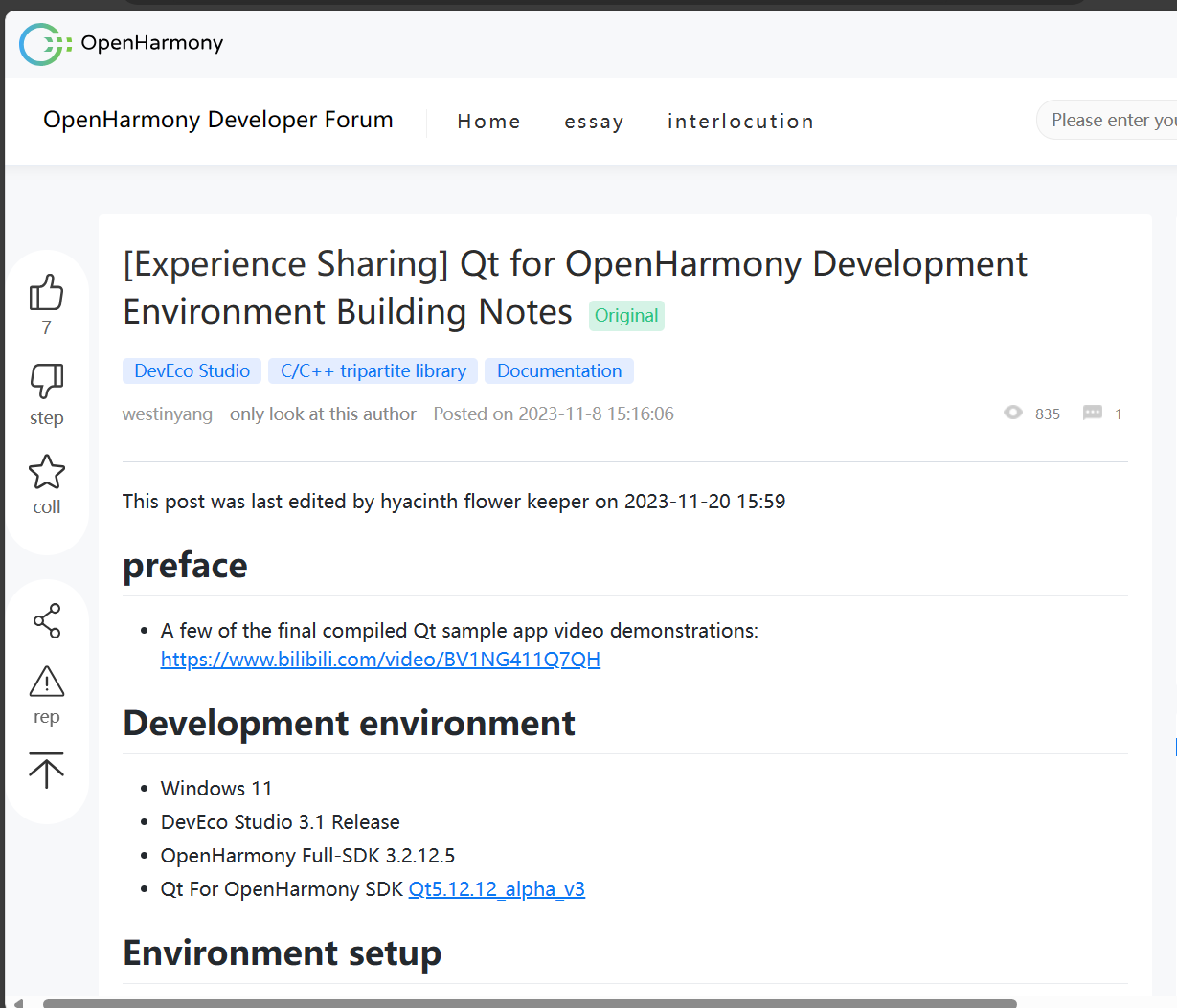Click the OpenHarmony brand text
1177x1008 pixels.
click(x=152, y=43)
